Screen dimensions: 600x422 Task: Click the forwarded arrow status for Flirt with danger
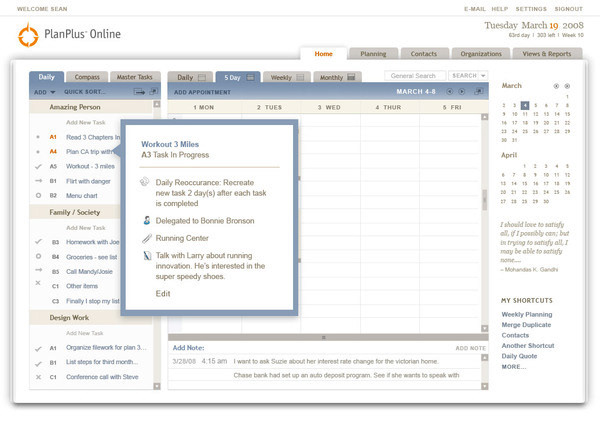(x=38, y=181)
